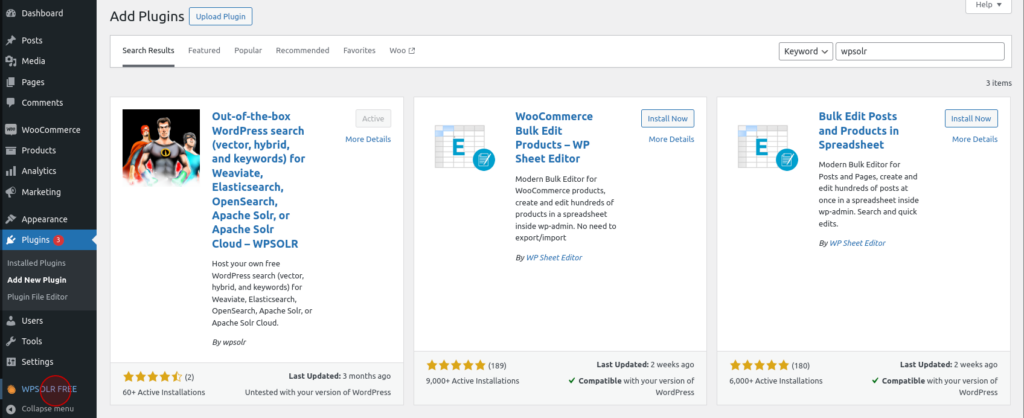
Task: Click the Posts pushpin icon
Action: click(x=10, y=40)
